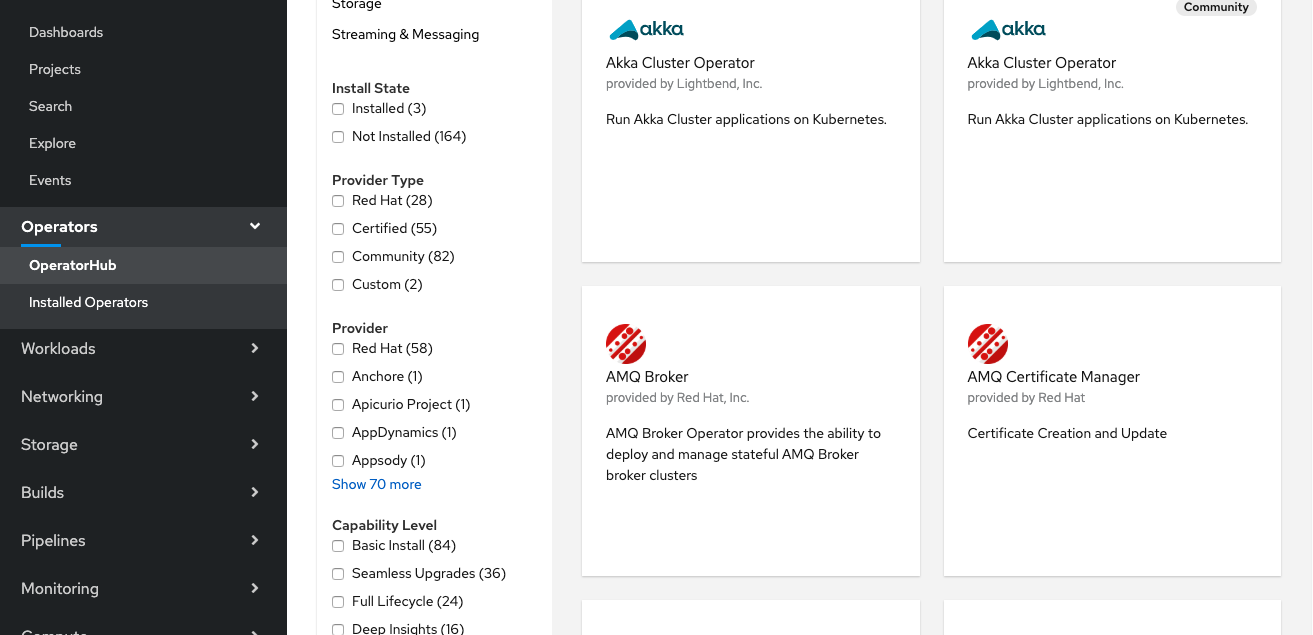Check the Seamless Upgrades (36) filter

338,574
